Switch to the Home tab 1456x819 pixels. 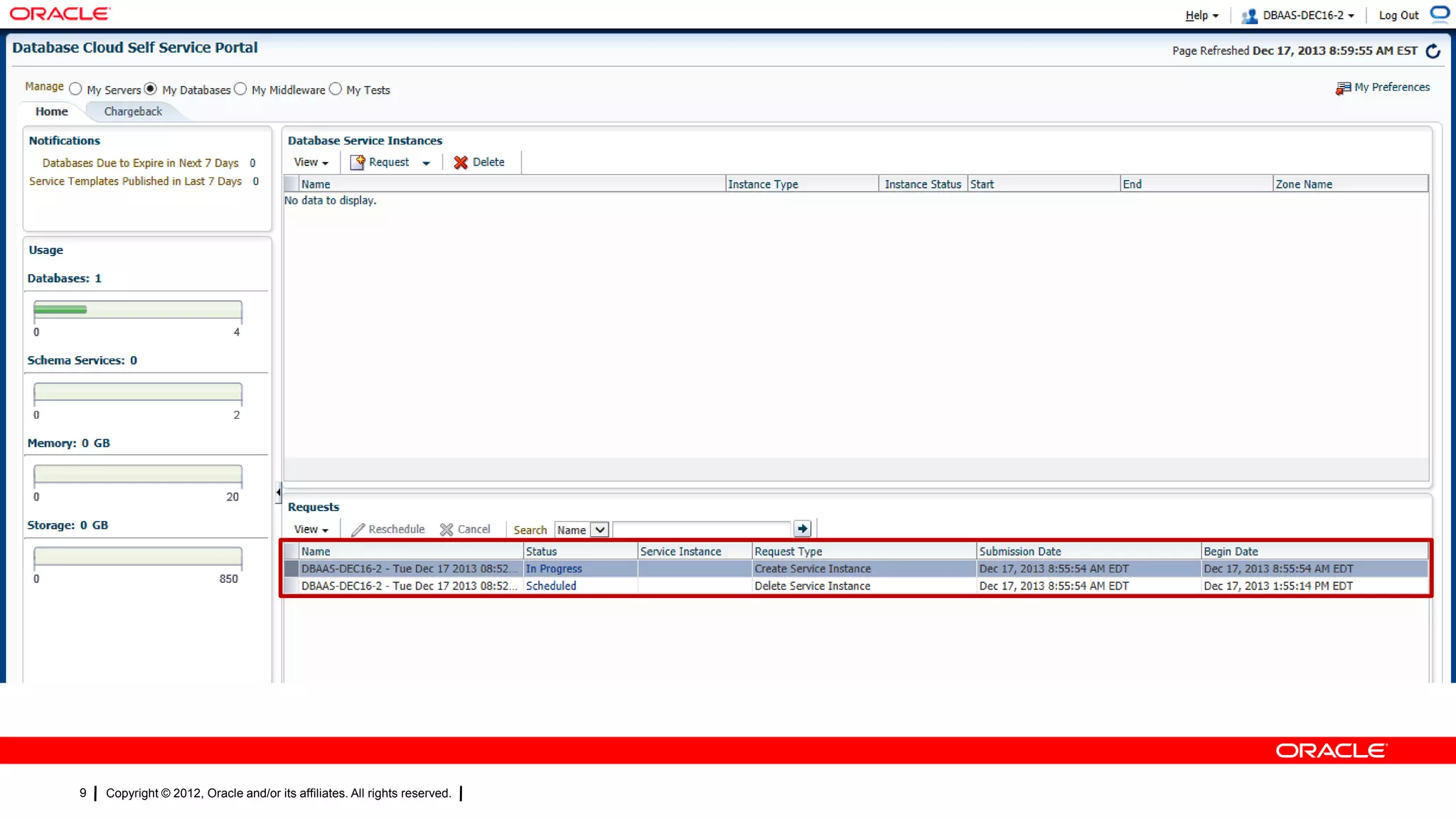(x=52, y=112)
